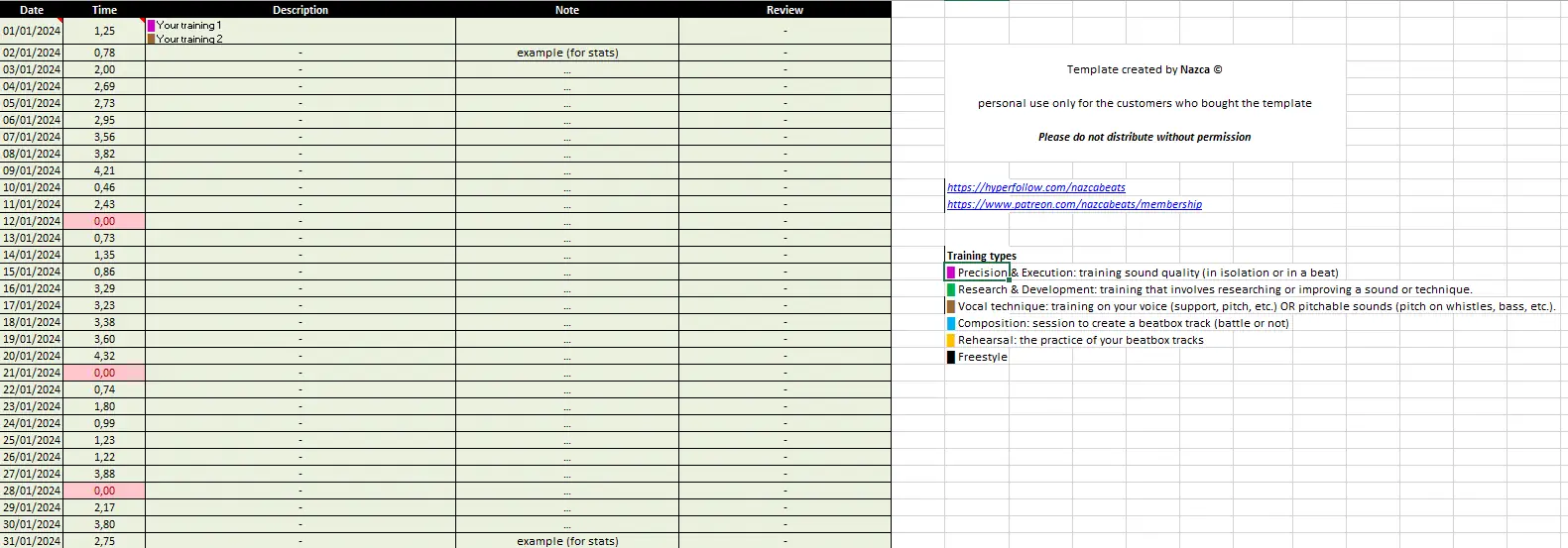The width and height of the screenshot is (1568, 548).
Task: Click the Review column header
Action: [784, 10]
